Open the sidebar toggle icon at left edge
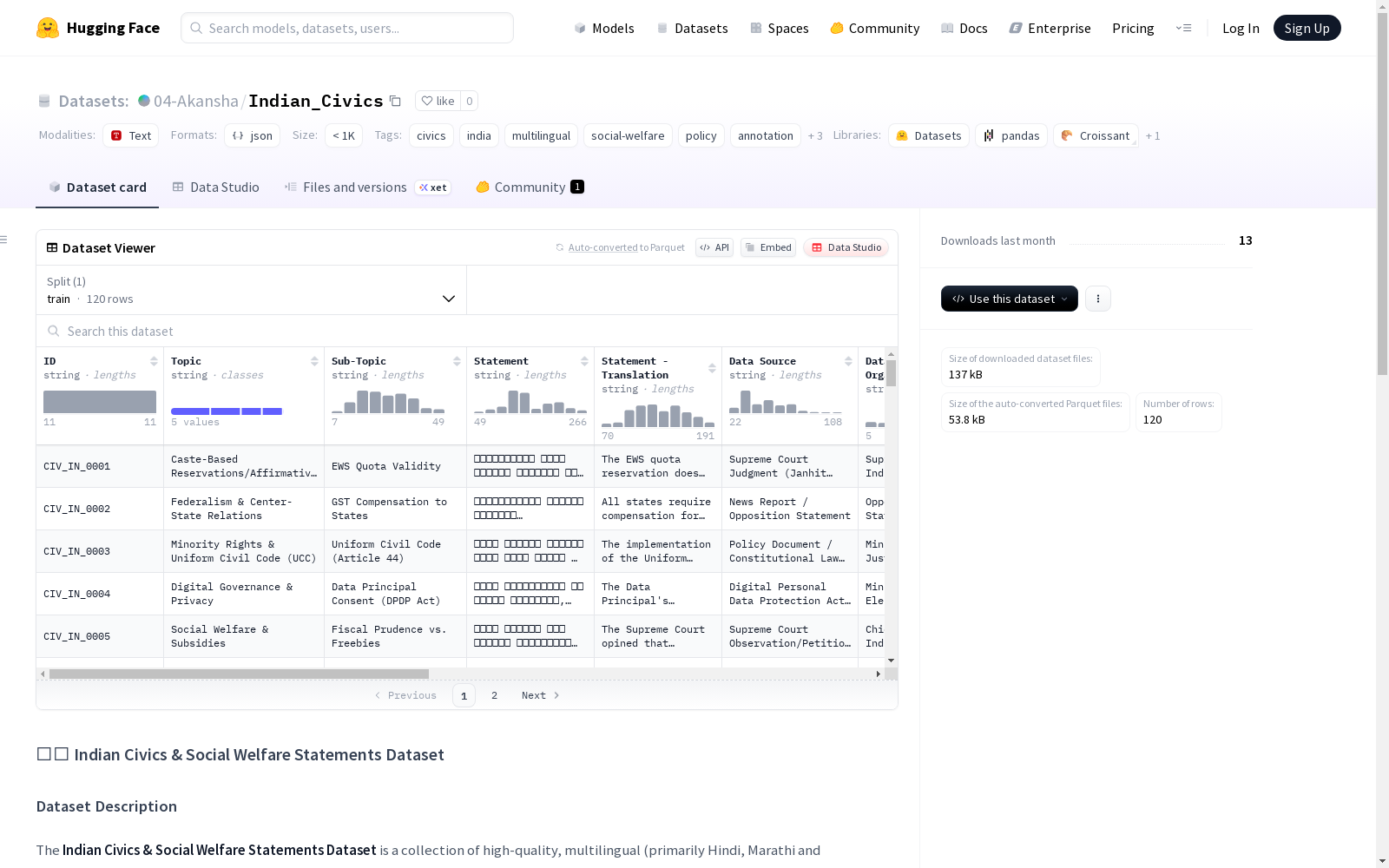 4,240
